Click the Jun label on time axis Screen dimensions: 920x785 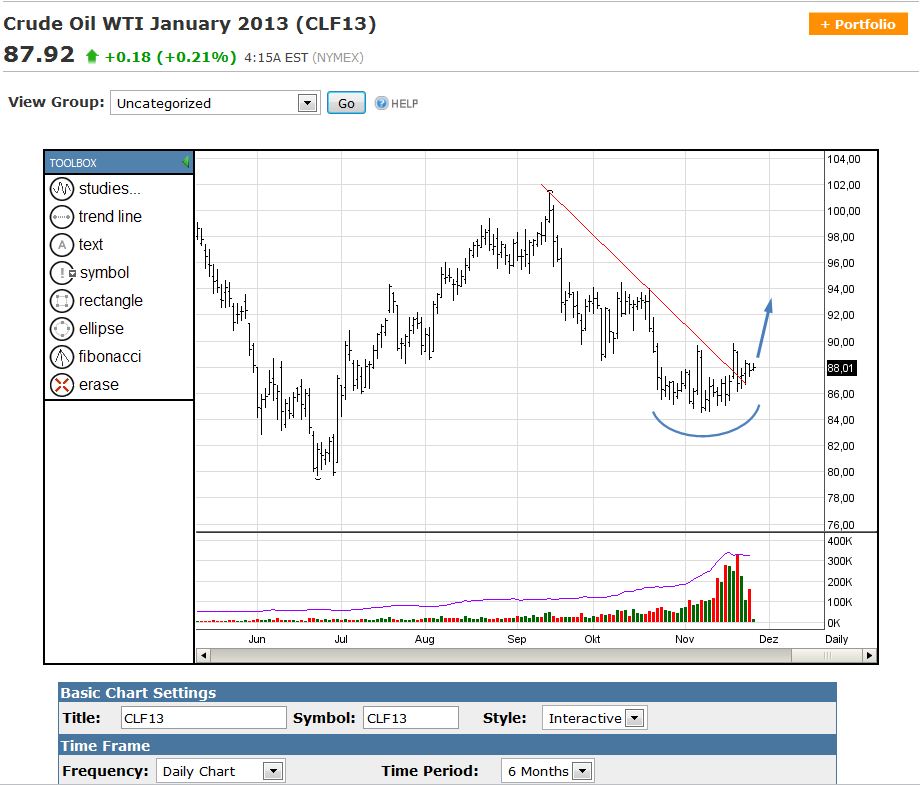click(256, 639)
